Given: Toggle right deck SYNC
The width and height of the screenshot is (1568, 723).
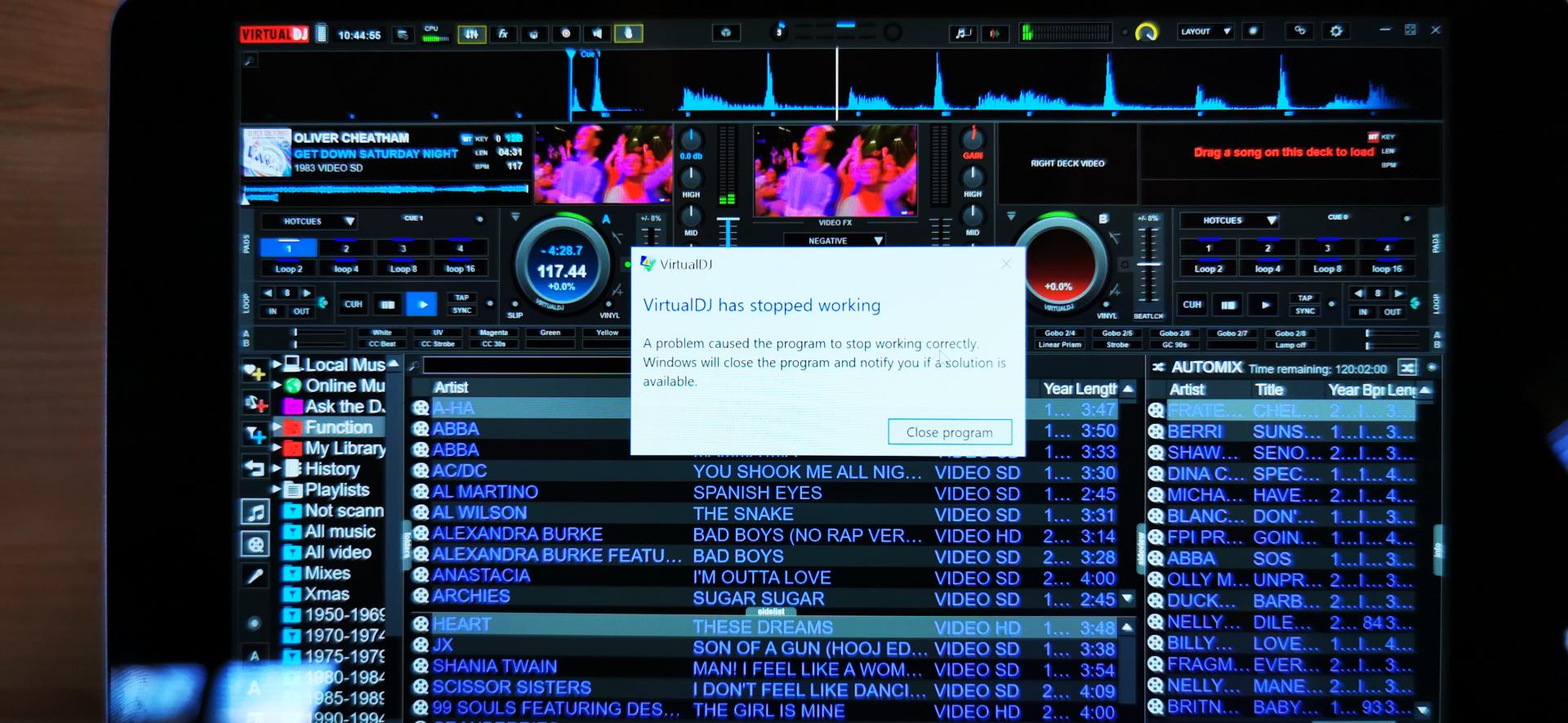Looking at the screenshot, I should [1305, 310].
